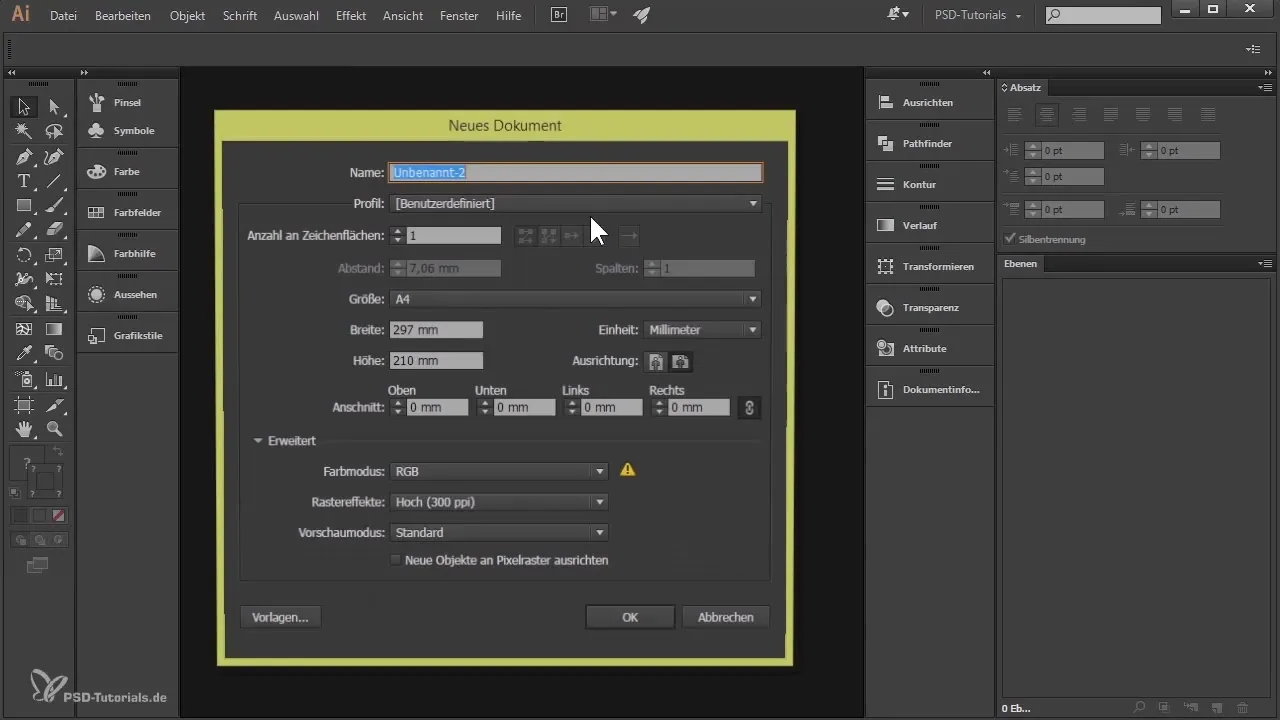Image resolution: width=1280 pixels, height=720 pixels.
Task: Center-align paragraph in the Absatz panel
Action: click(1047, 115)
